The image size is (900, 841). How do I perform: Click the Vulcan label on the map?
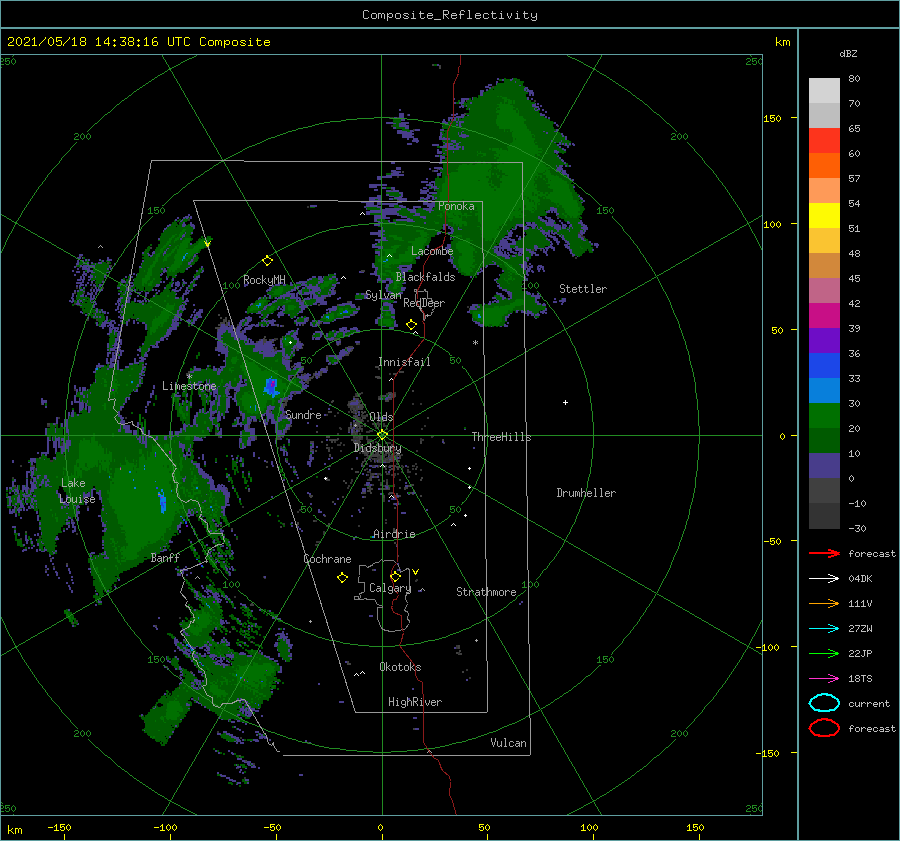click(509, 743)
